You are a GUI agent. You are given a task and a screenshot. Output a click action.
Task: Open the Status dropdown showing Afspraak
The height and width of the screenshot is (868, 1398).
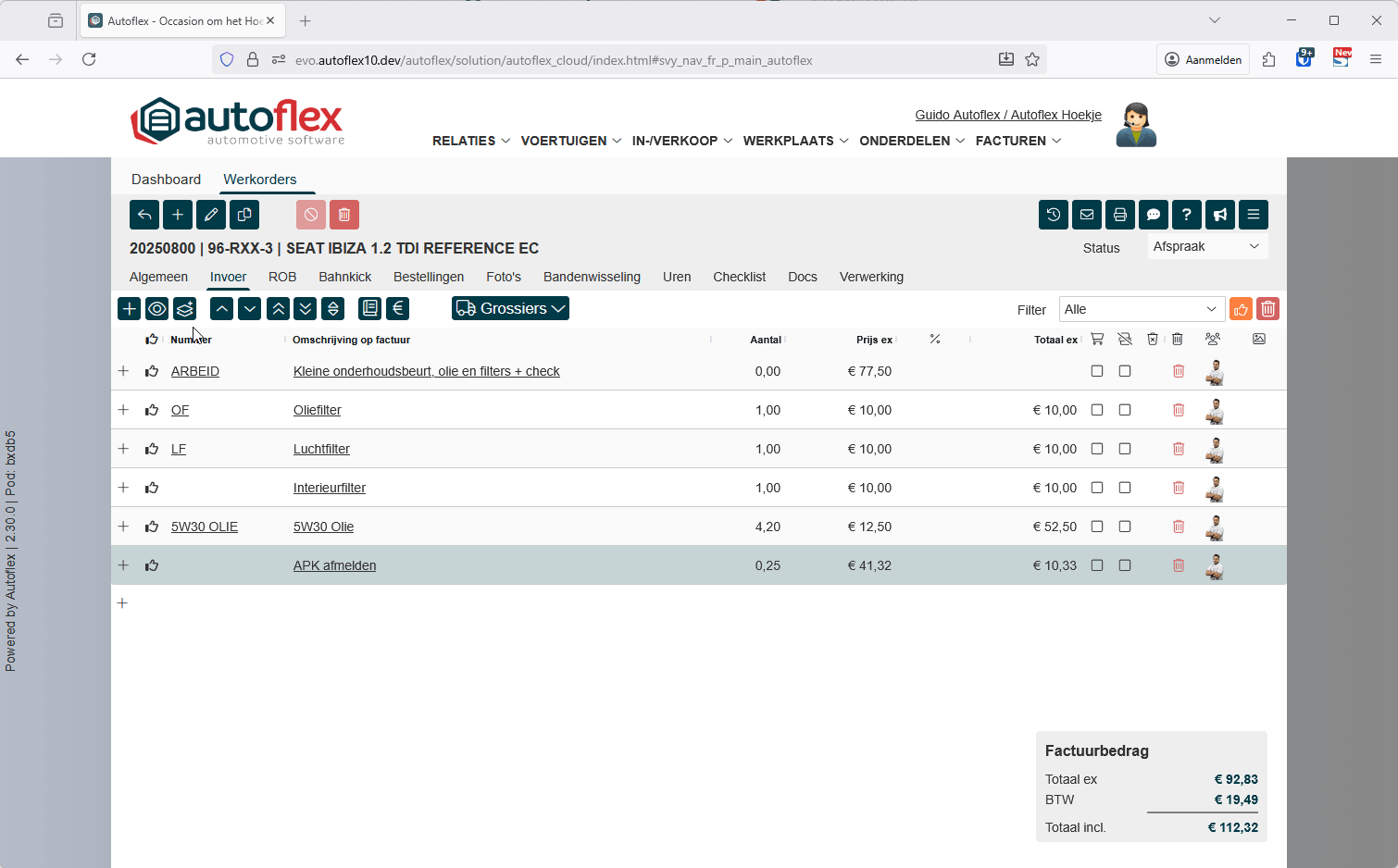[x=1206, y=247]
